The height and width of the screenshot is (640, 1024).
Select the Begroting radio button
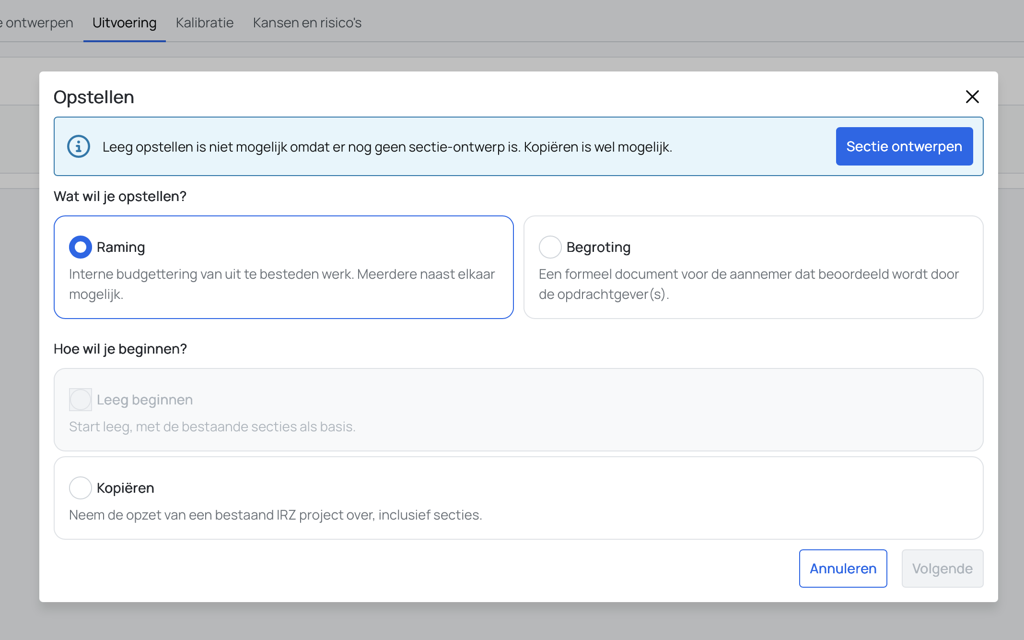550,247
